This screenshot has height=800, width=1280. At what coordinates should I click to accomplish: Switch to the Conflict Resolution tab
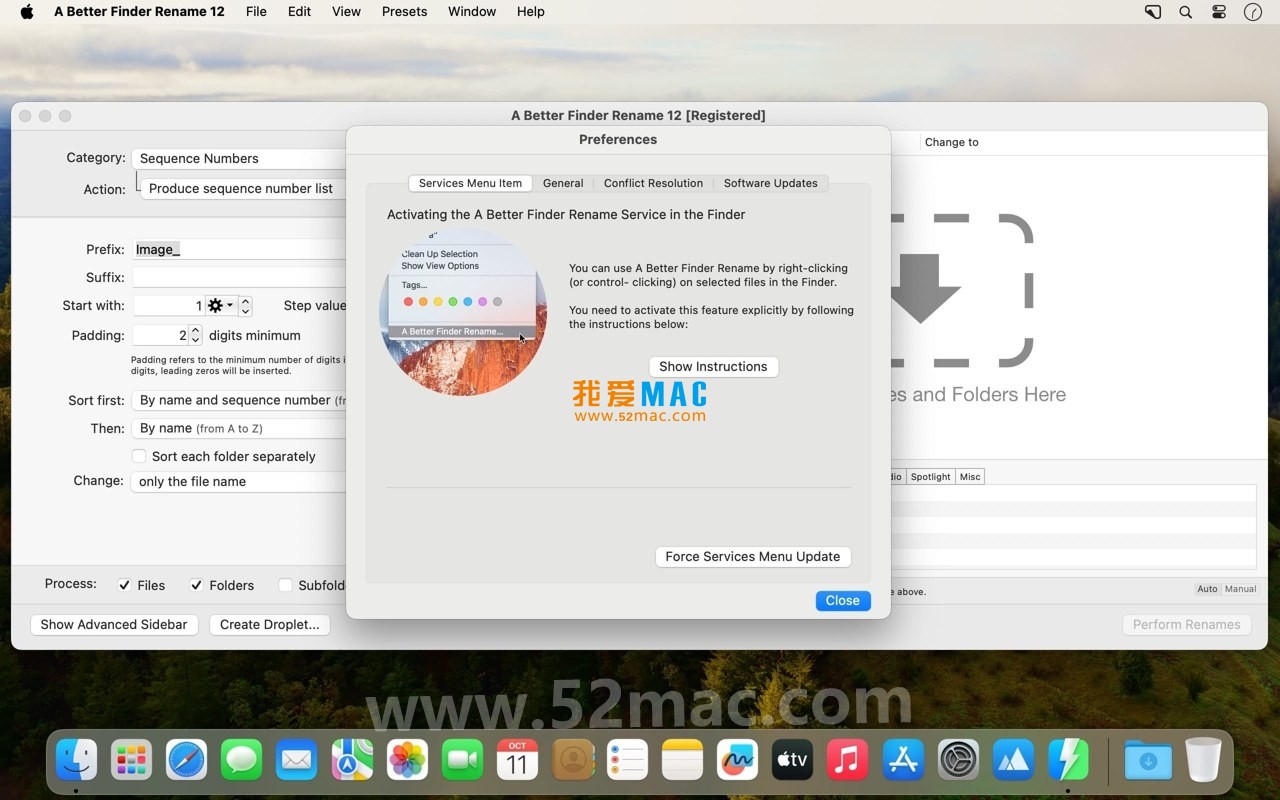click(653, 183)
